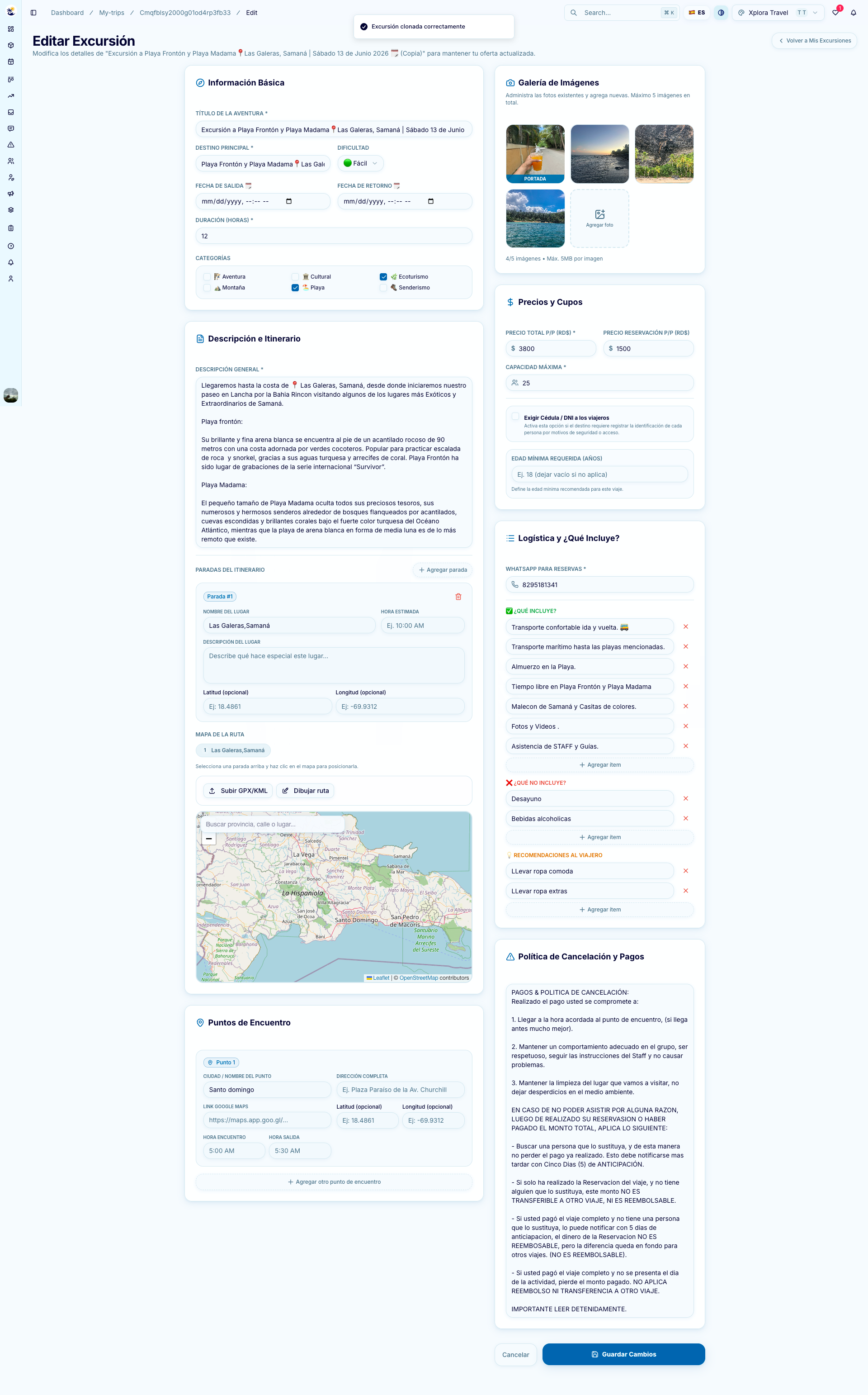Delete Parada #1 with the trash icon
The height and width of the screenshot is (1395, 868).
tap(458, 597)
